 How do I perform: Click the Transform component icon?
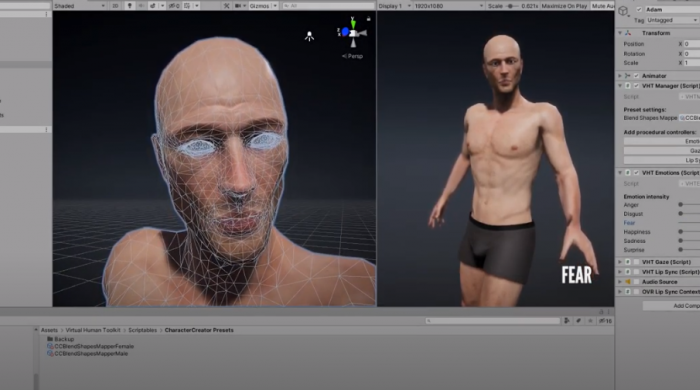tap(628, 33)
